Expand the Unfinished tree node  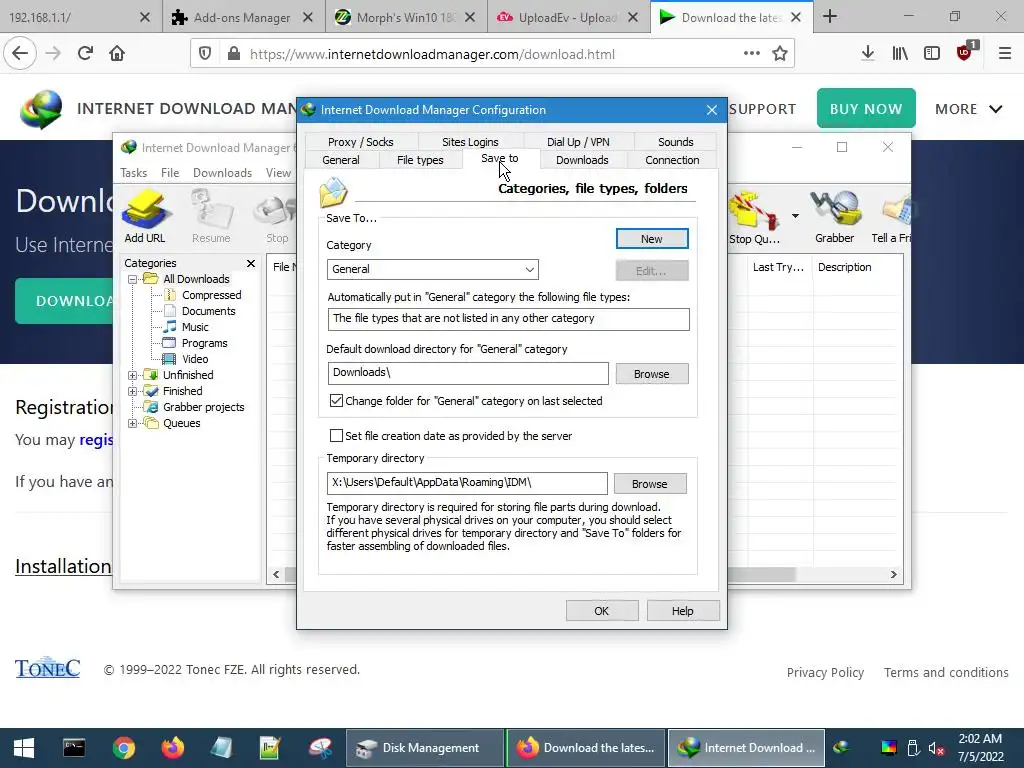tap(133, 375)
